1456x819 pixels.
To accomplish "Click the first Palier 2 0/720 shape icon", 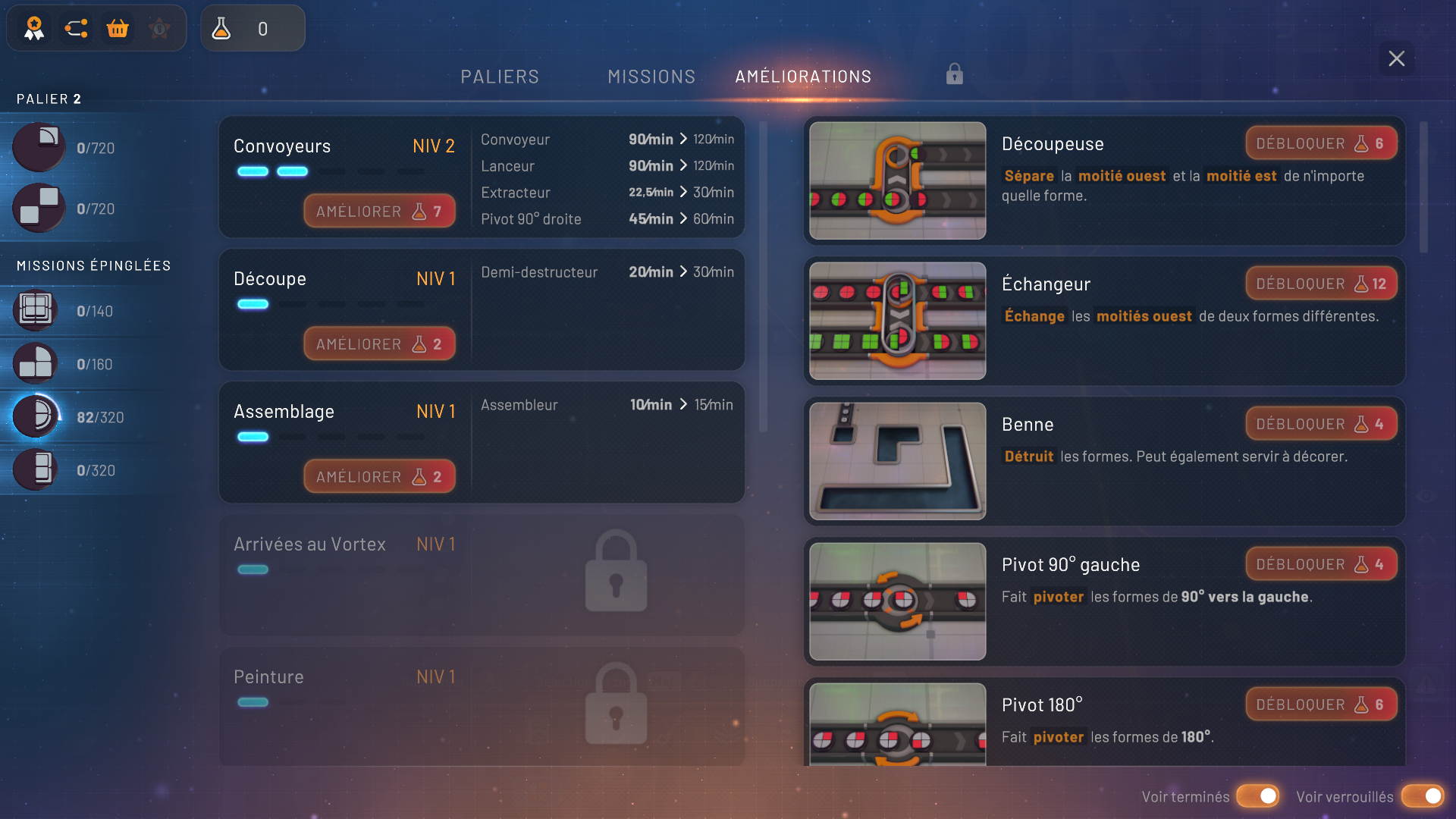I will pos(39,147).
